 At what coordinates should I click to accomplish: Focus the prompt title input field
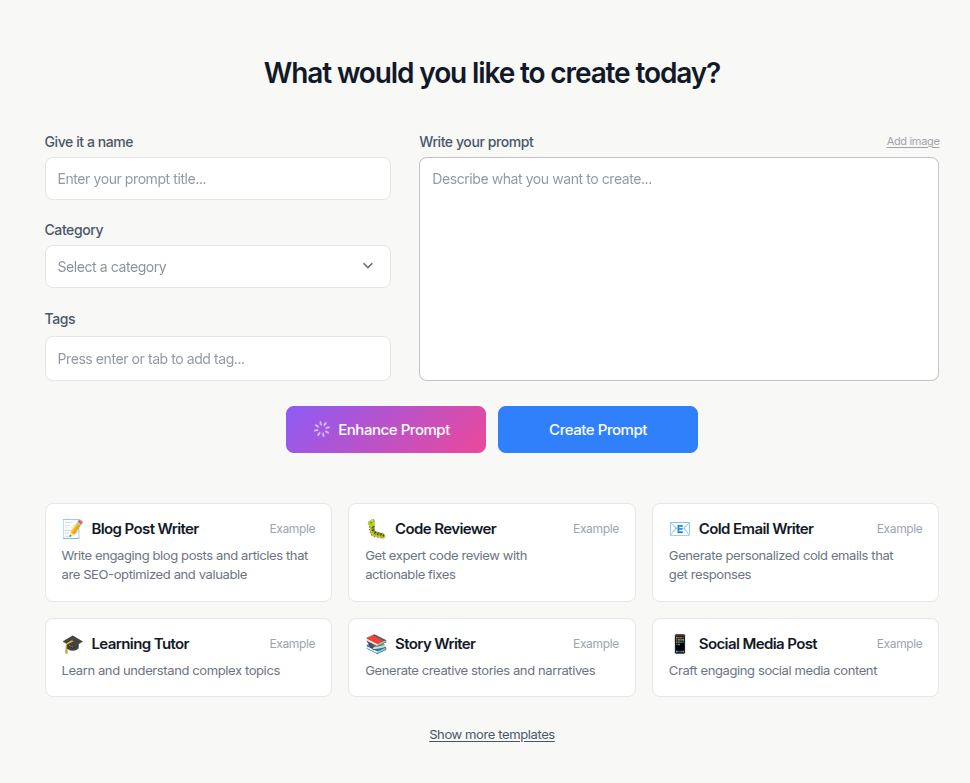point(217,179)
